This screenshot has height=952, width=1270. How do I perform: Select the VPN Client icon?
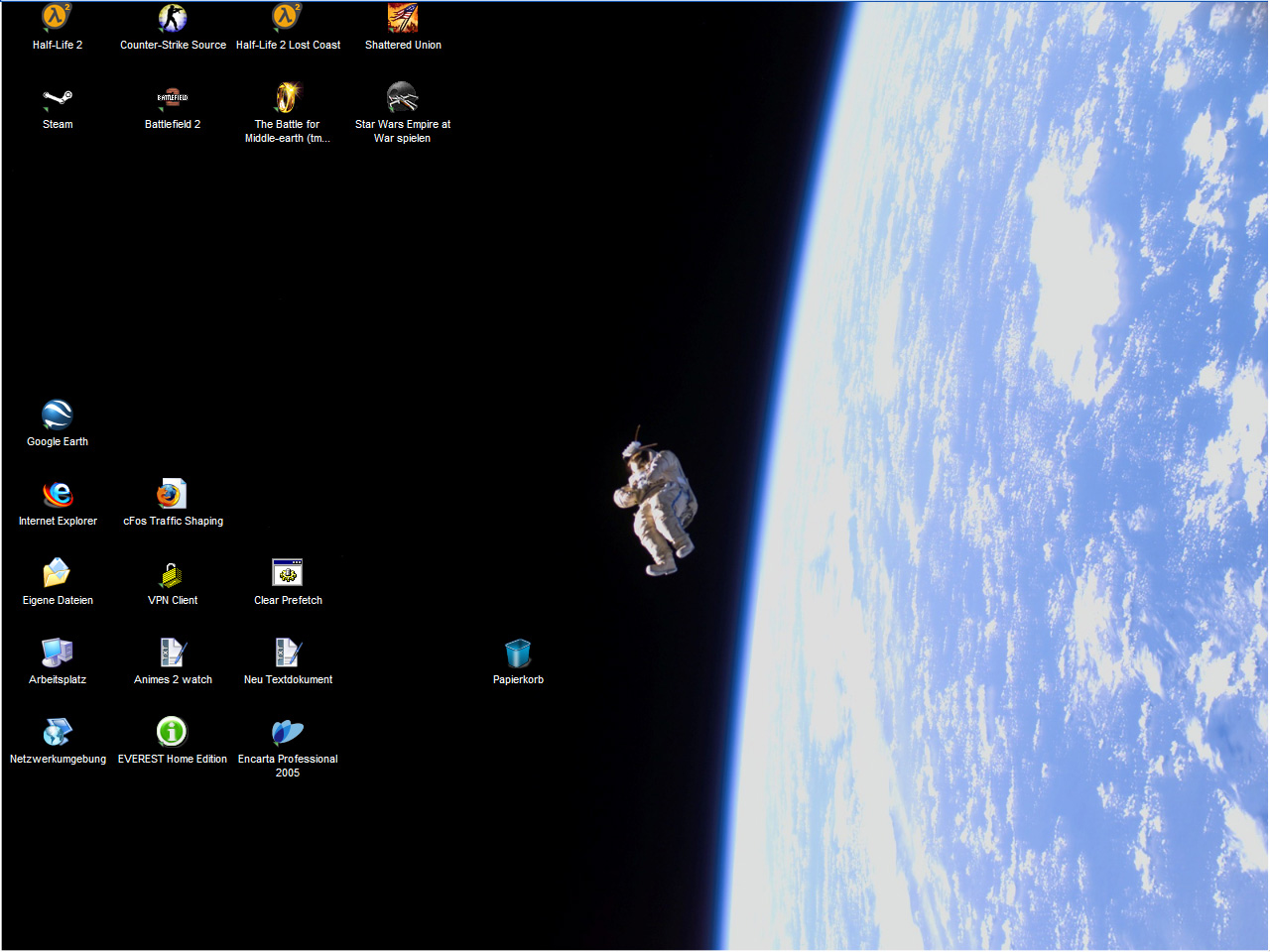click(x=173, y=574)
